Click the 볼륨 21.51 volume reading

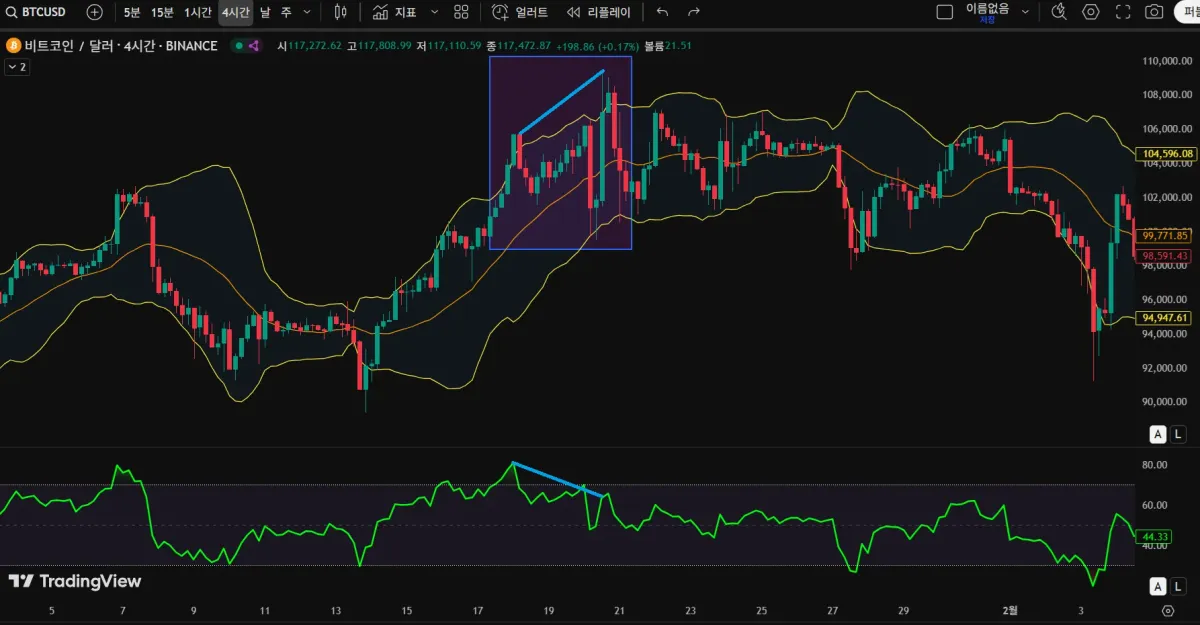click(x=668, y=46)
